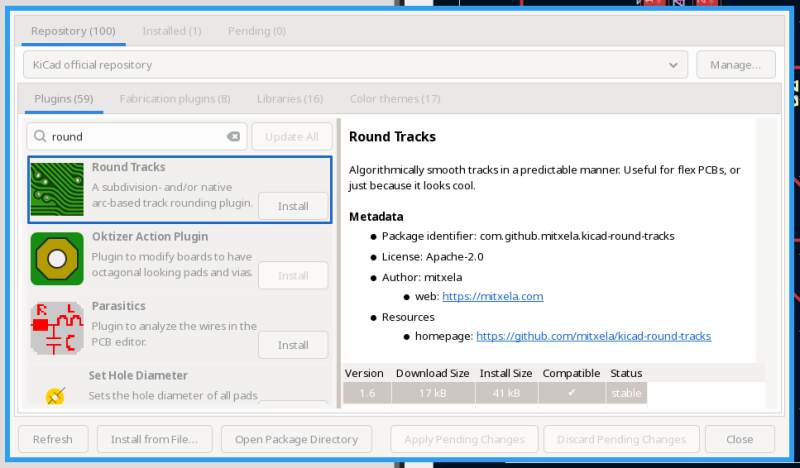
Task: Click the Round Tracks plugin thumbnail
Action: [x=57, y=189]
